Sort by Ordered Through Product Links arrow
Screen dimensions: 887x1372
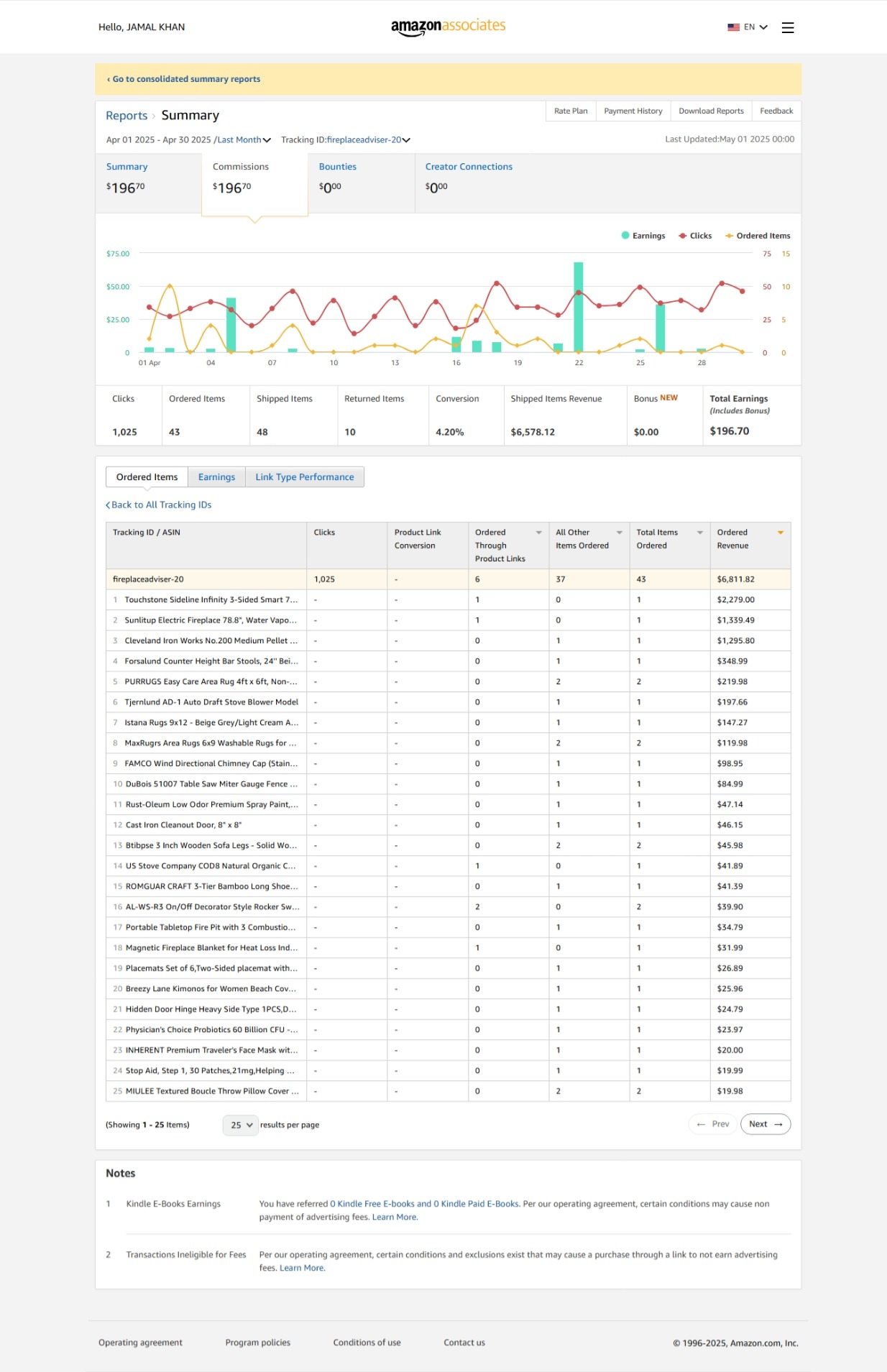tap(538, 533)
